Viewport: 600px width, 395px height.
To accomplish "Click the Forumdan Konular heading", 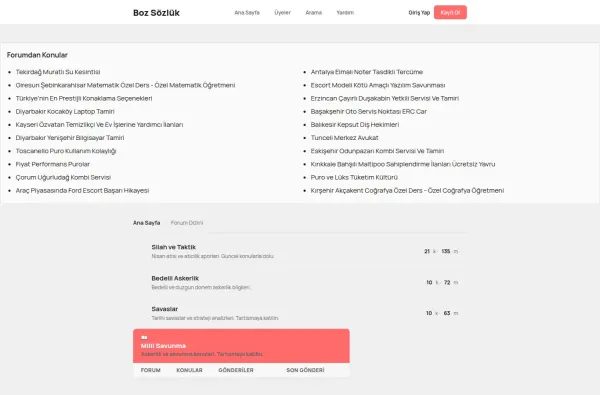I will point(37,55).
